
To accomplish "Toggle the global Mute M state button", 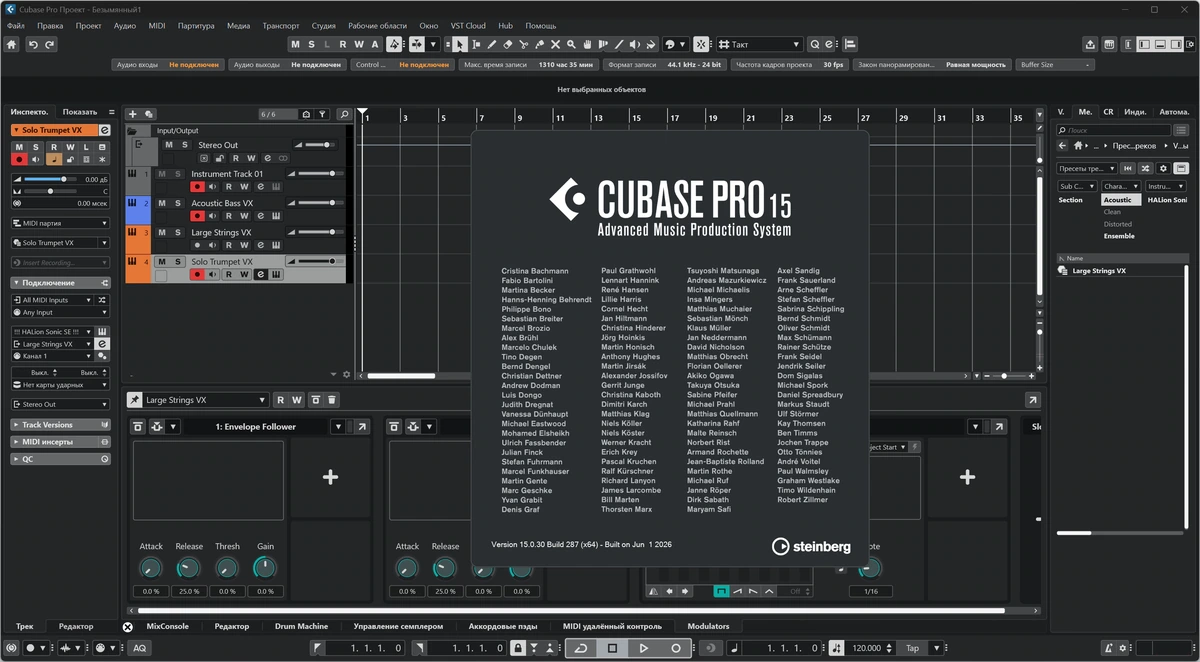I will click(296, 44).
